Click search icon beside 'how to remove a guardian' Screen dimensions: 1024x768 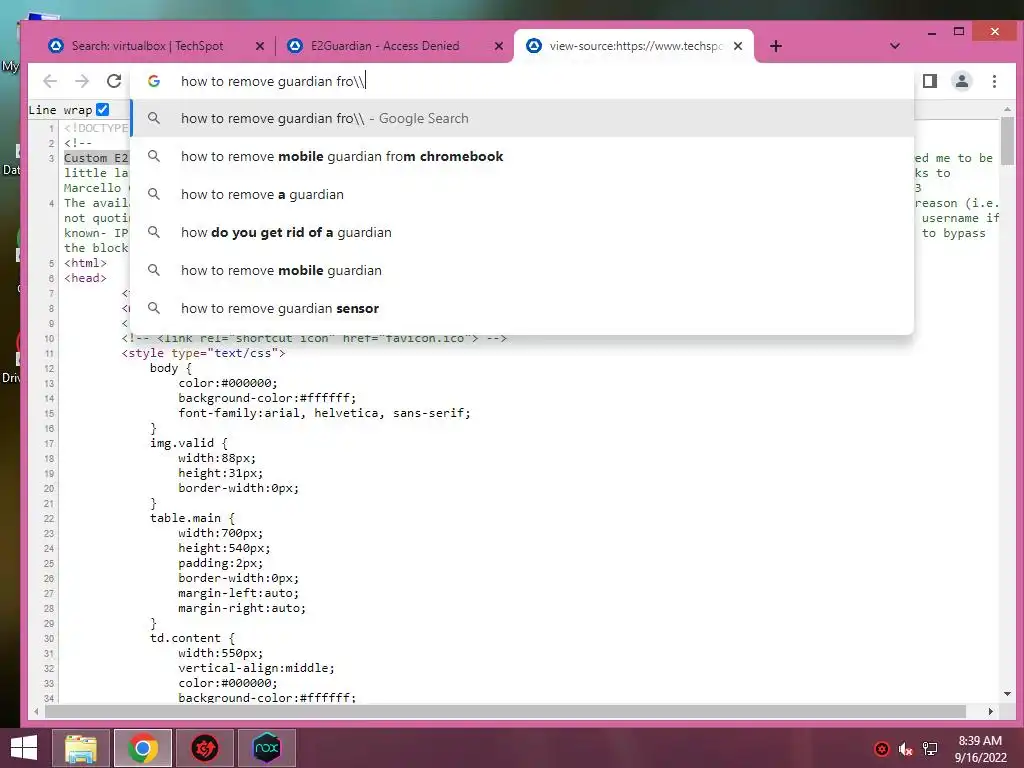pos(153,194)
